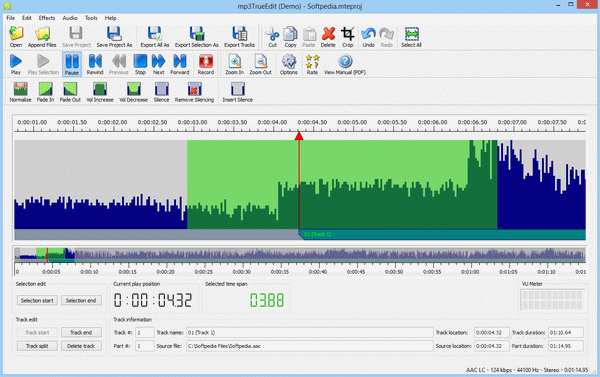Apply the Fade In effect
Image resolution: width=600 pixels, height=377 pixels.
45,92
